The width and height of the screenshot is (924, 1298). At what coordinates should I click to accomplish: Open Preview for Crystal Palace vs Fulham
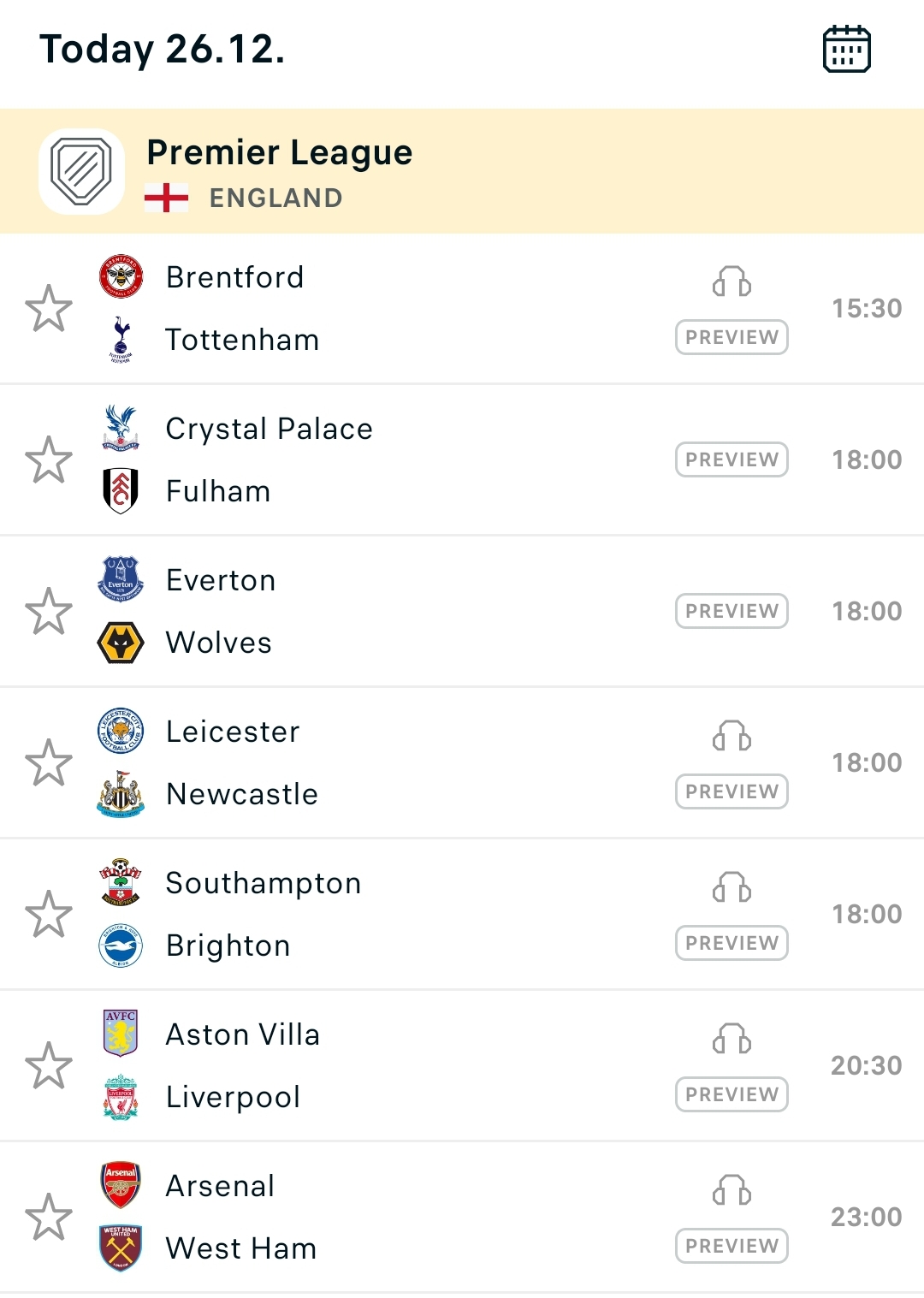[731, 459]
